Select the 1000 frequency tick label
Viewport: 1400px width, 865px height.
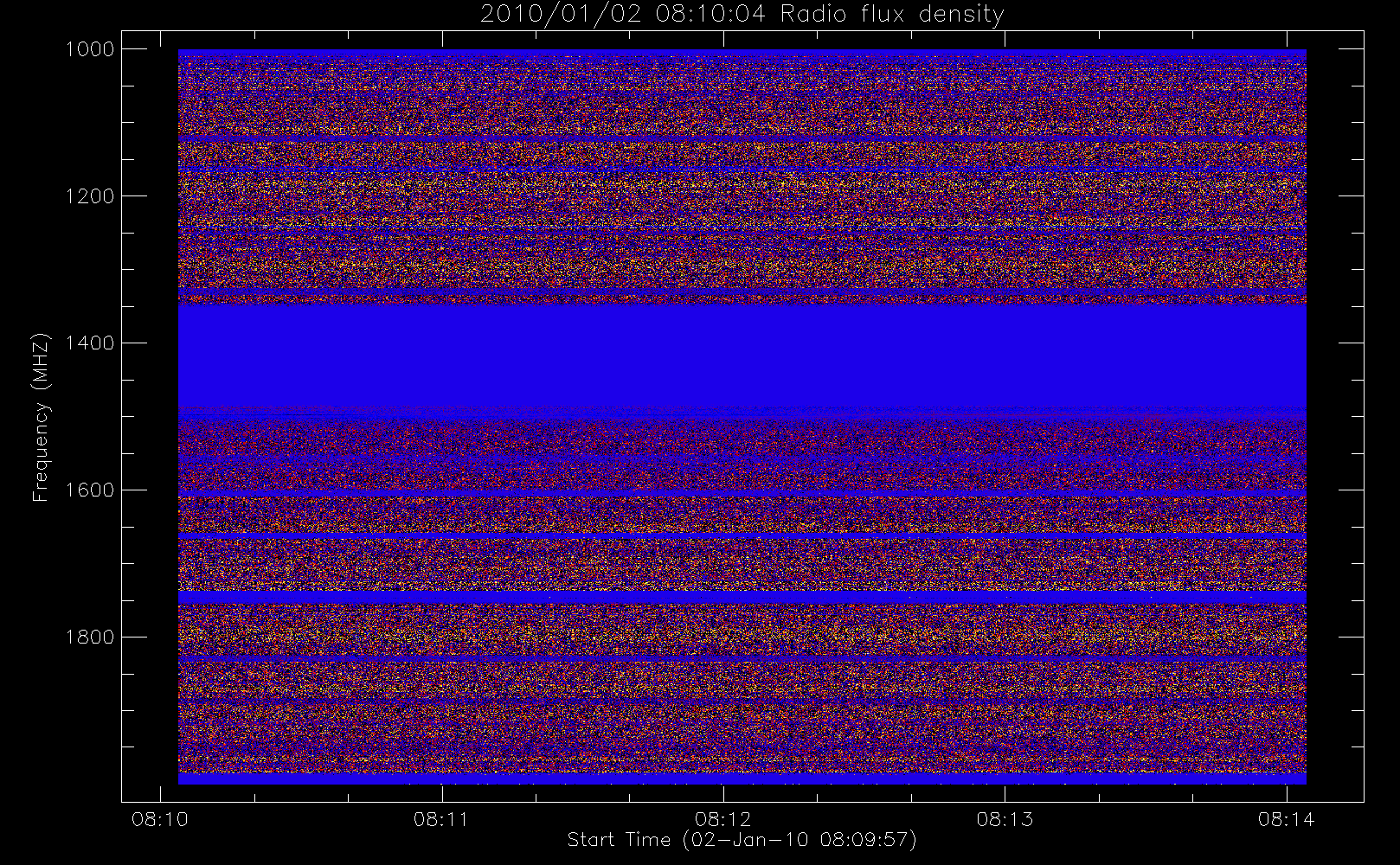[90, 49]
